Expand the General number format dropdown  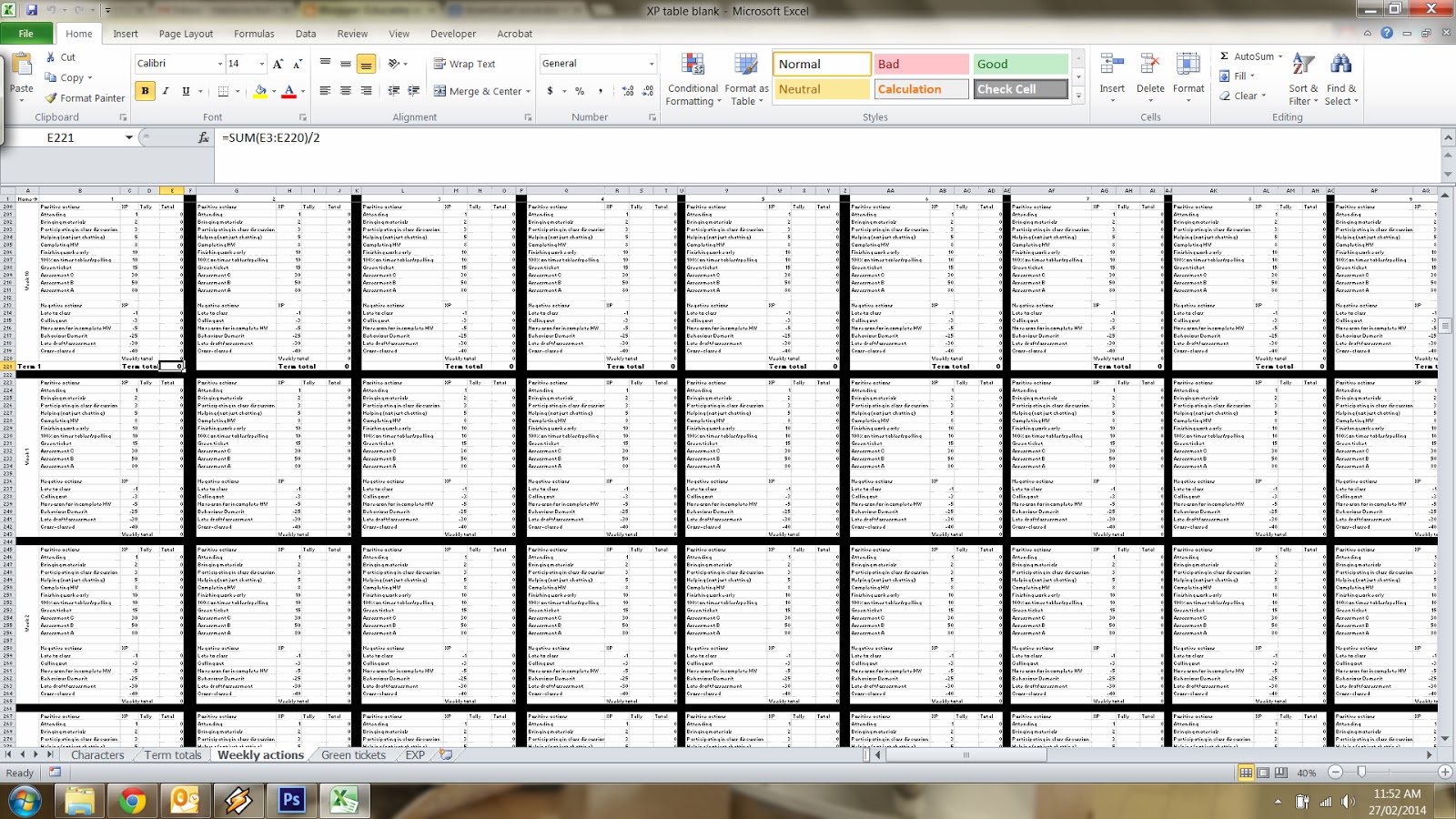coord(652,64)
